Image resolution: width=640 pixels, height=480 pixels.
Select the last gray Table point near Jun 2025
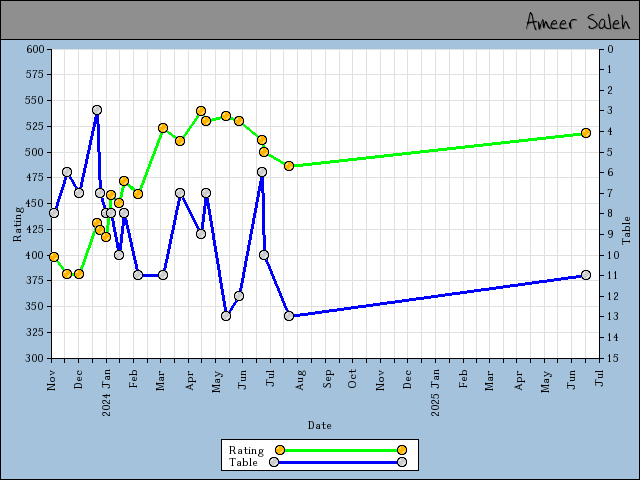pyautogui.click(x=586, y=275)
